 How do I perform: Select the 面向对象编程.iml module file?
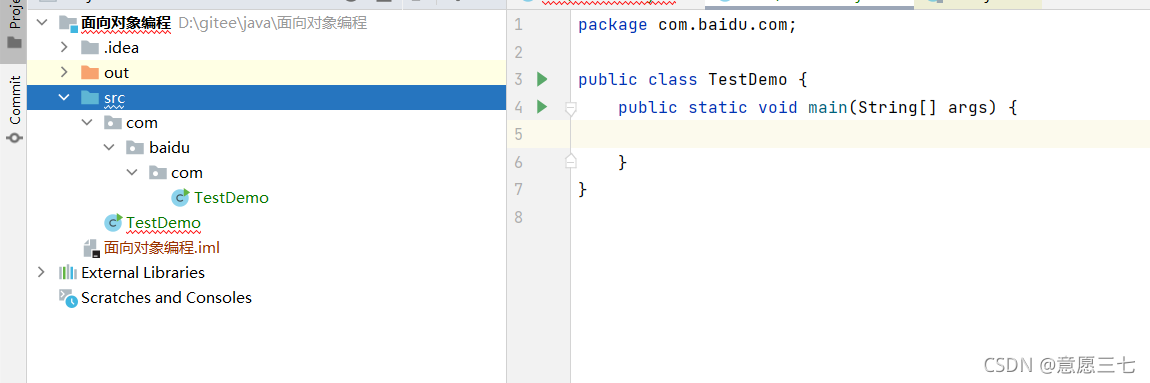tap(161, 248)
